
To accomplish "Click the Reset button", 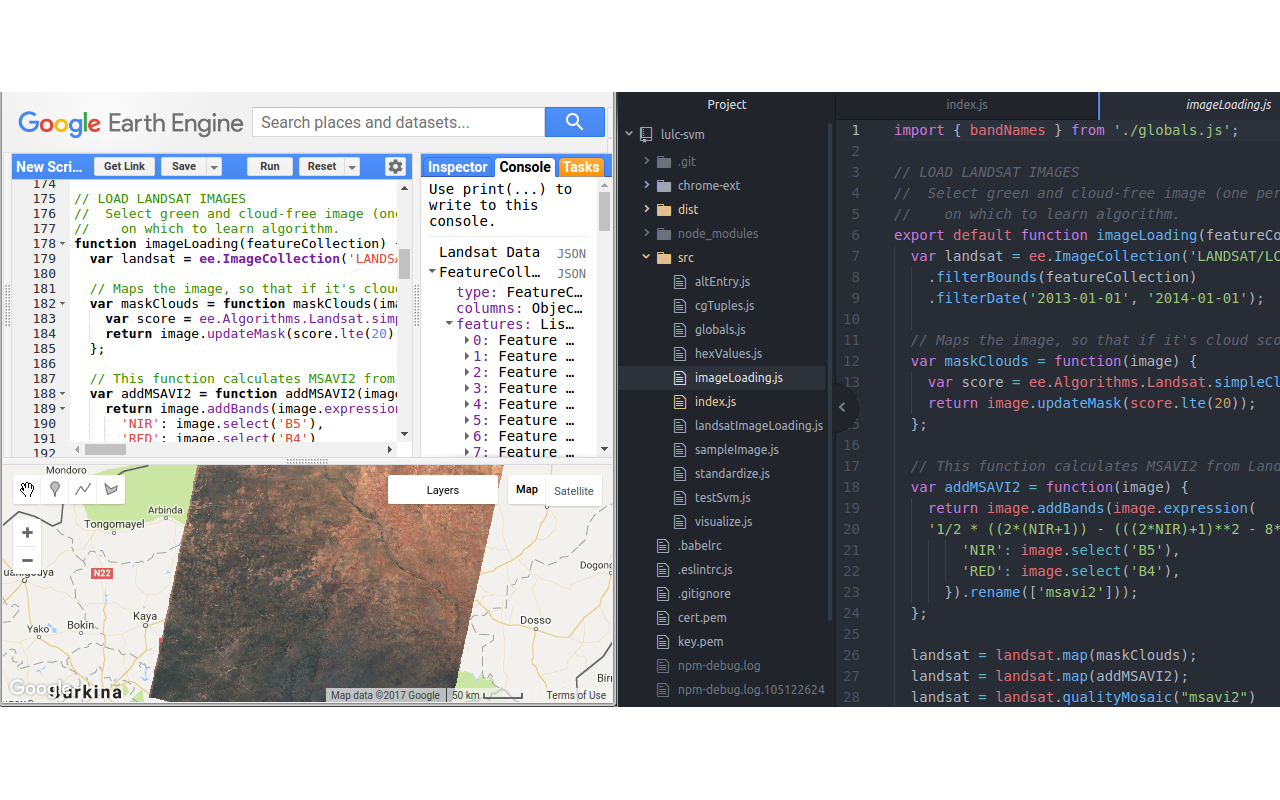I will coord(322,167).
